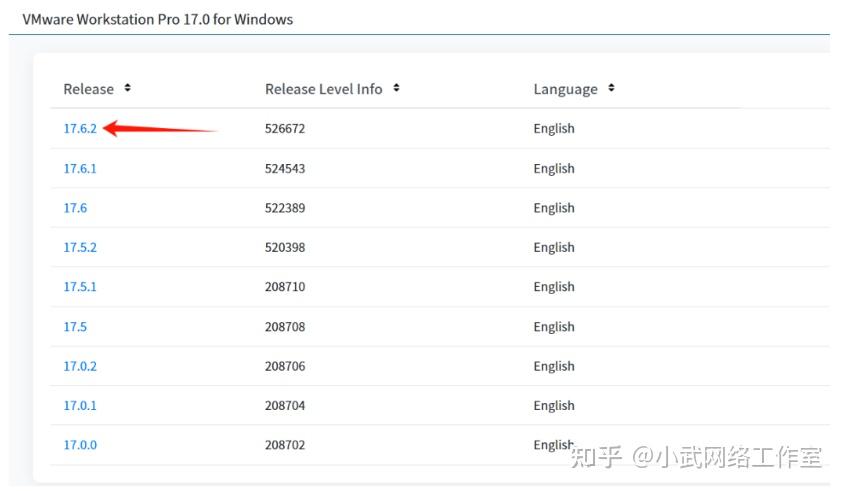Open release 17.0.2 link
This screenshot has height=491, width=844.
[x=80, y=366]
